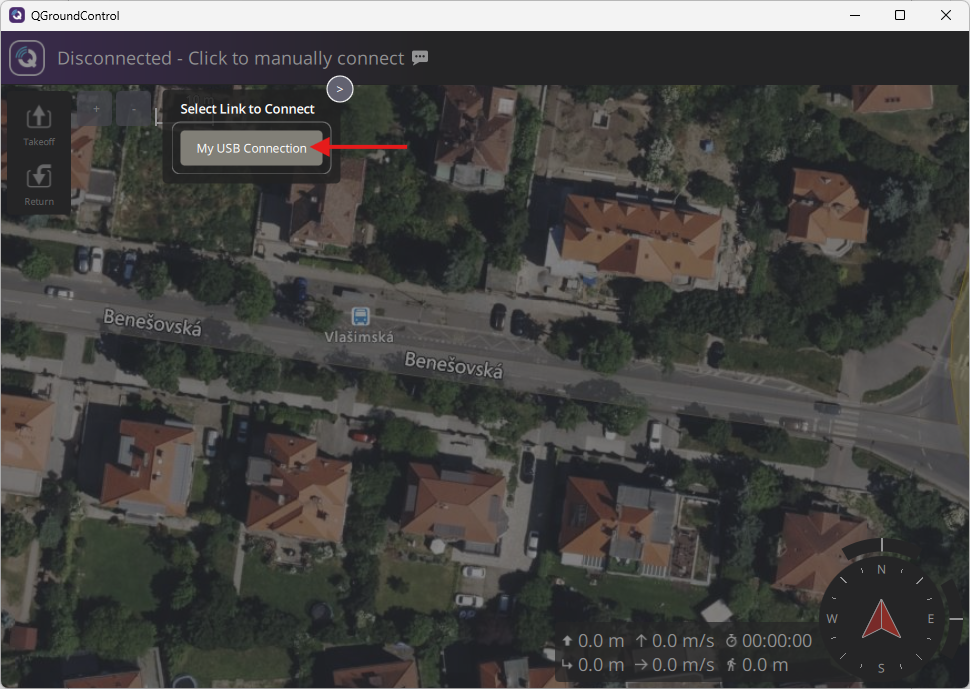
Task: Connect using the My USB Connection button
Action: (251, 148)
